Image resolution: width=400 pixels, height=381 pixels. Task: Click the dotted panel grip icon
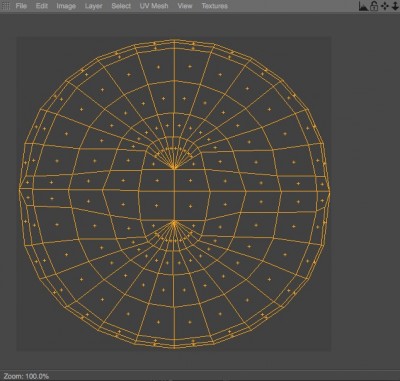pyautogui.click(x=6, y=6)
